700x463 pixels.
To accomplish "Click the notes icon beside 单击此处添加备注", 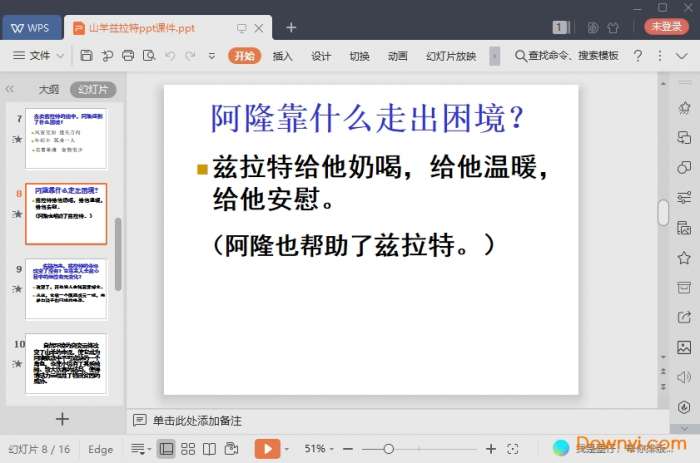I will (140, 420).
